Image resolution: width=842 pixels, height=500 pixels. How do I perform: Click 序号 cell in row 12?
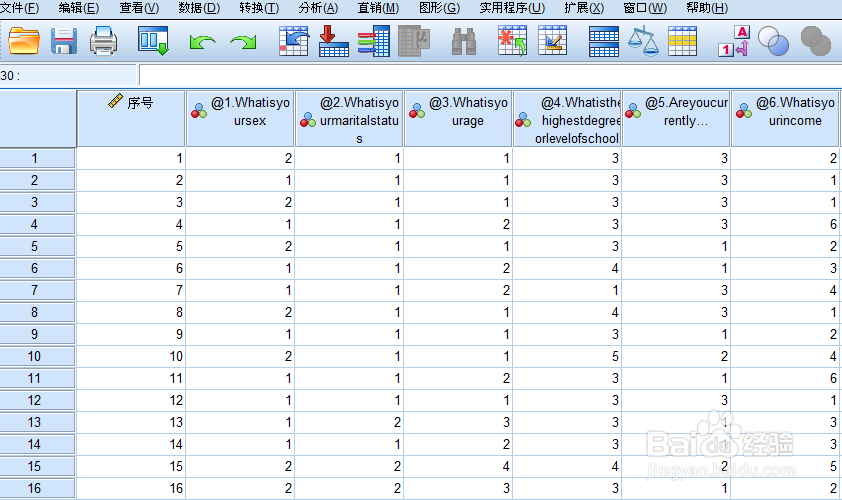(131, 401)
